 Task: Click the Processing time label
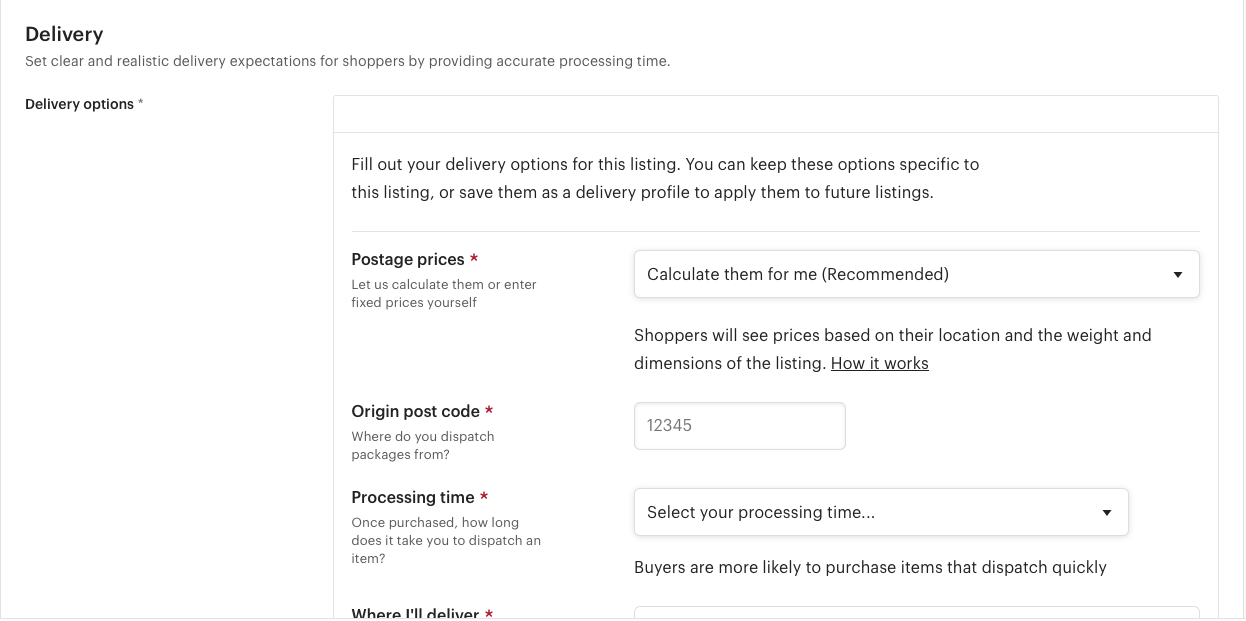[412, 498]
